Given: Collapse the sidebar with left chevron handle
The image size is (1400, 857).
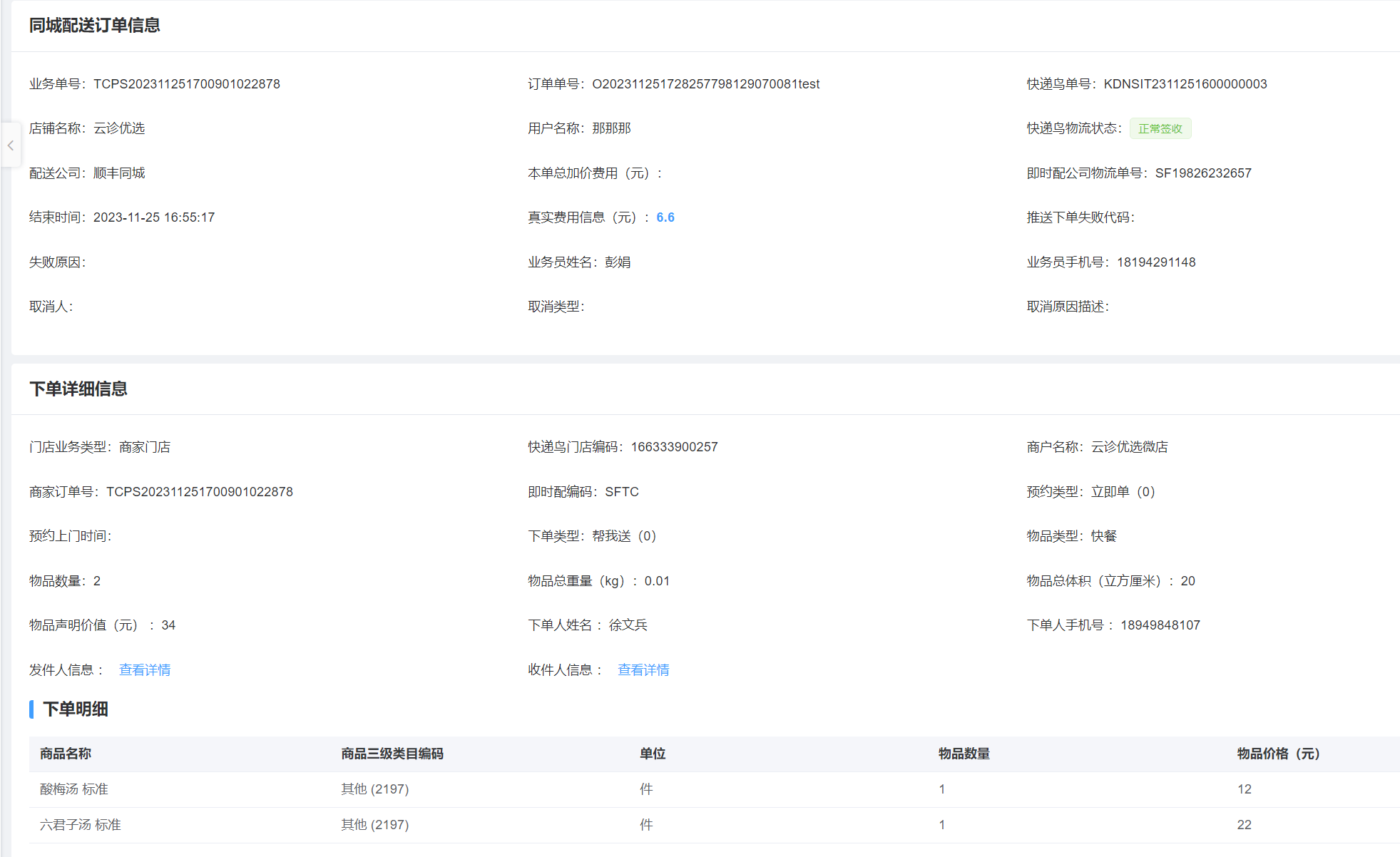Looking at the screenshot, I should click(x=11, y=145).
